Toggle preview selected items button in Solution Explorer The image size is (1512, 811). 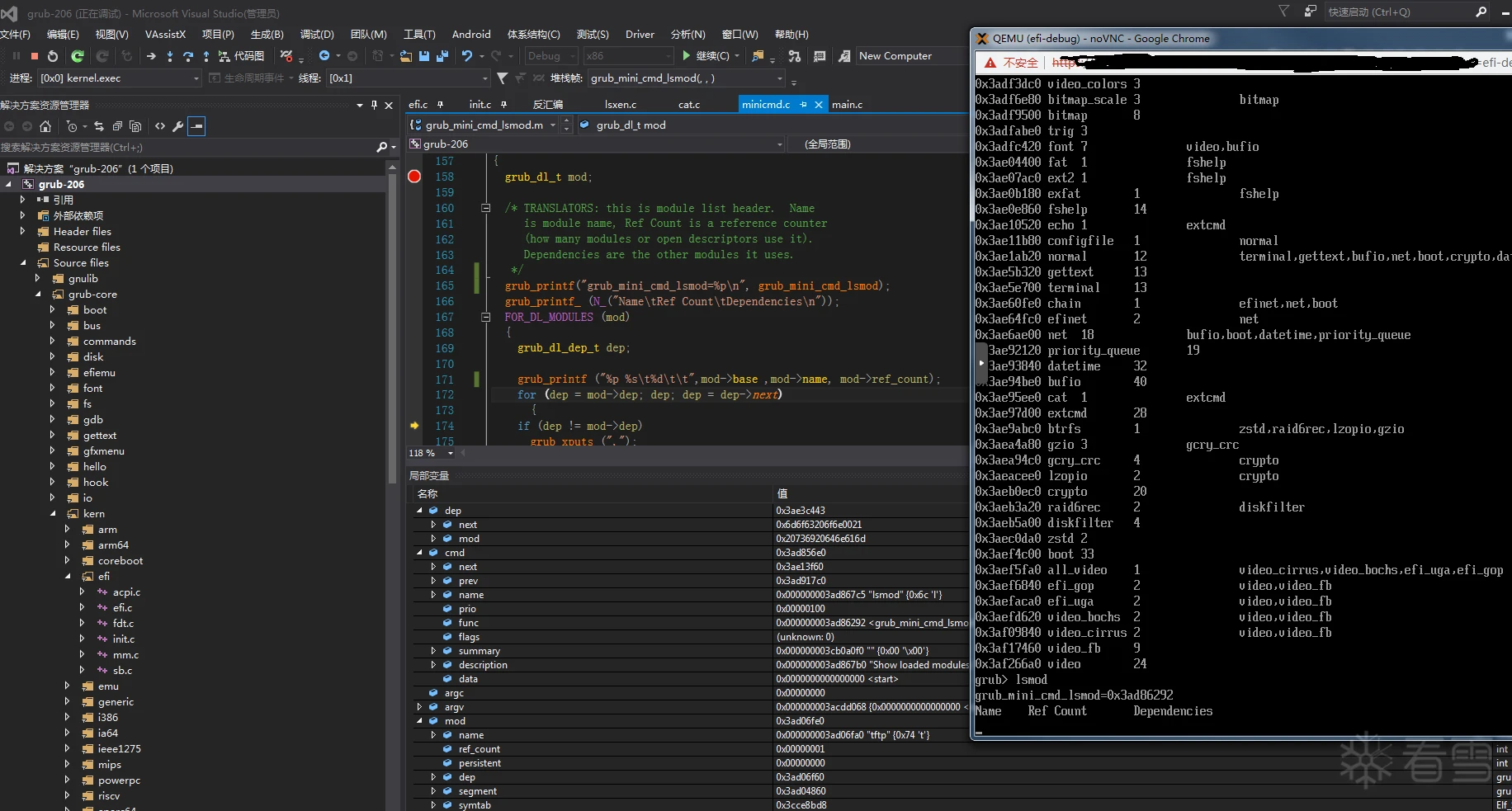point(196,126)
